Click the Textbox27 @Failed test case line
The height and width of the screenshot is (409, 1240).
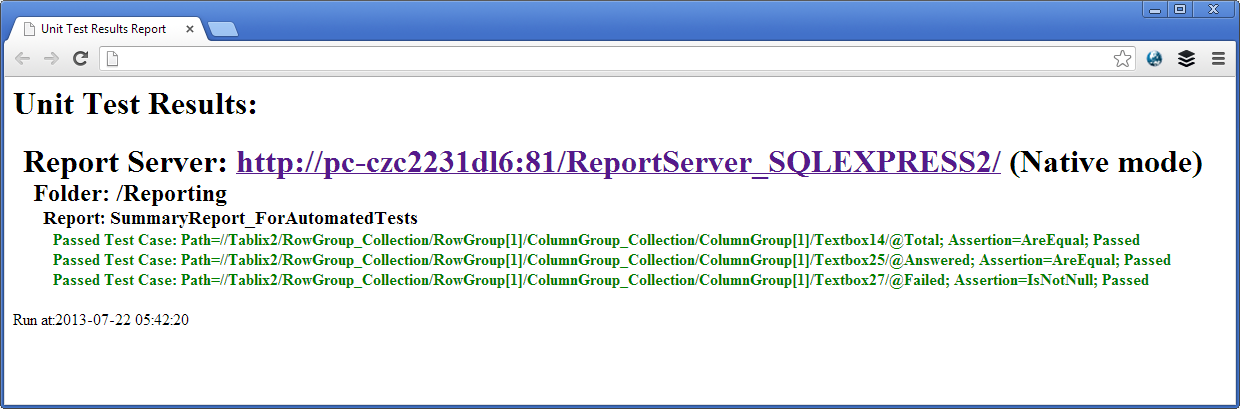[600, 280]
